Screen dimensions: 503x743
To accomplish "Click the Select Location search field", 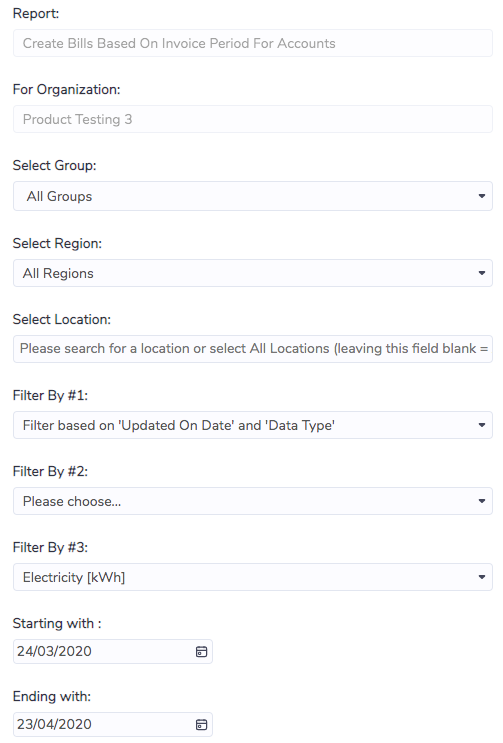I will click(253, 349).
